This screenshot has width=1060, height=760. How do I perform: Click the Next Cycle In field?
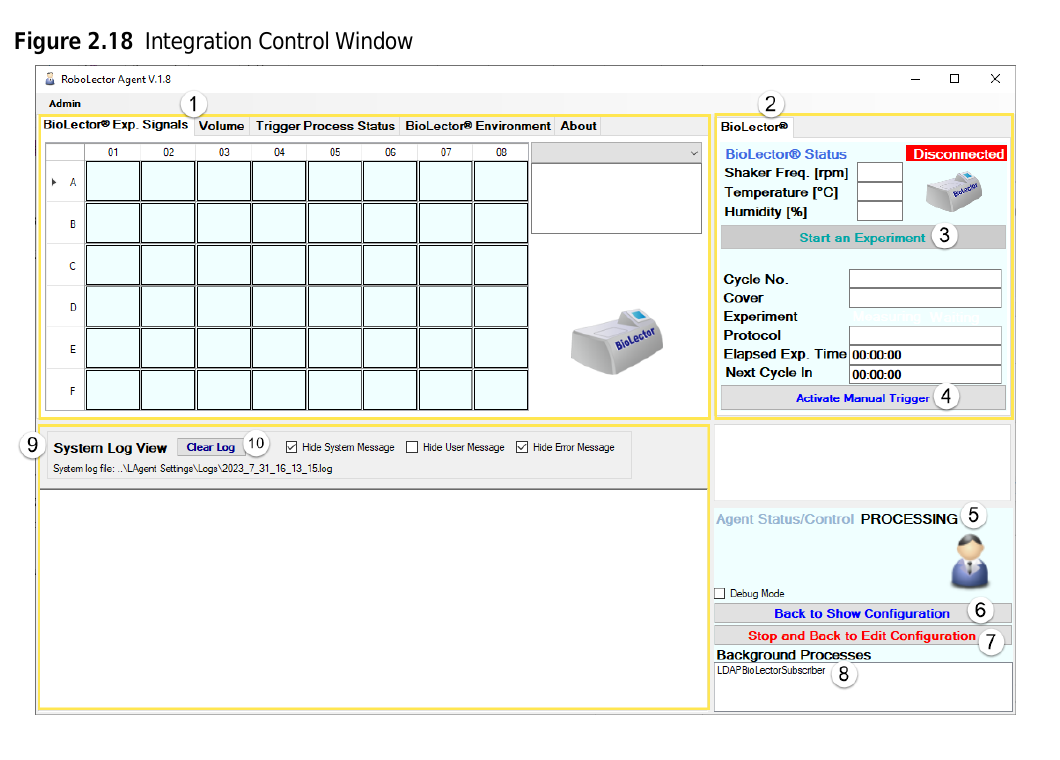coord(925,374)
